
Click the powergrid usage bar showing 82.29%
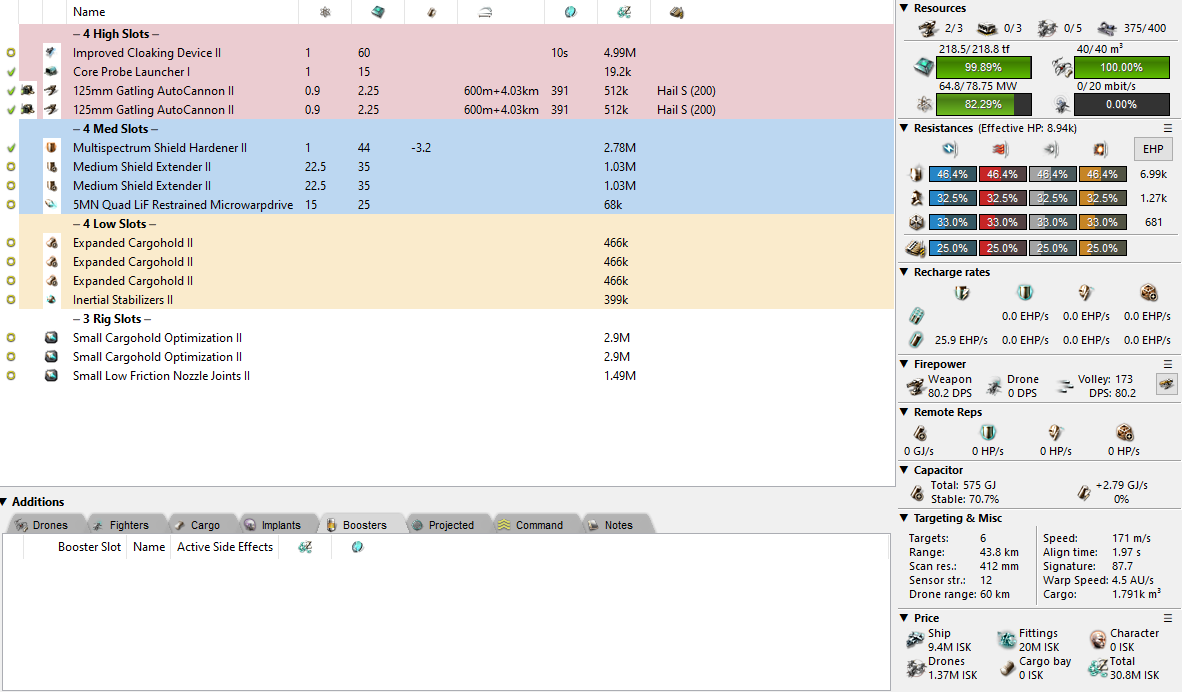click(x=983, y=104)
